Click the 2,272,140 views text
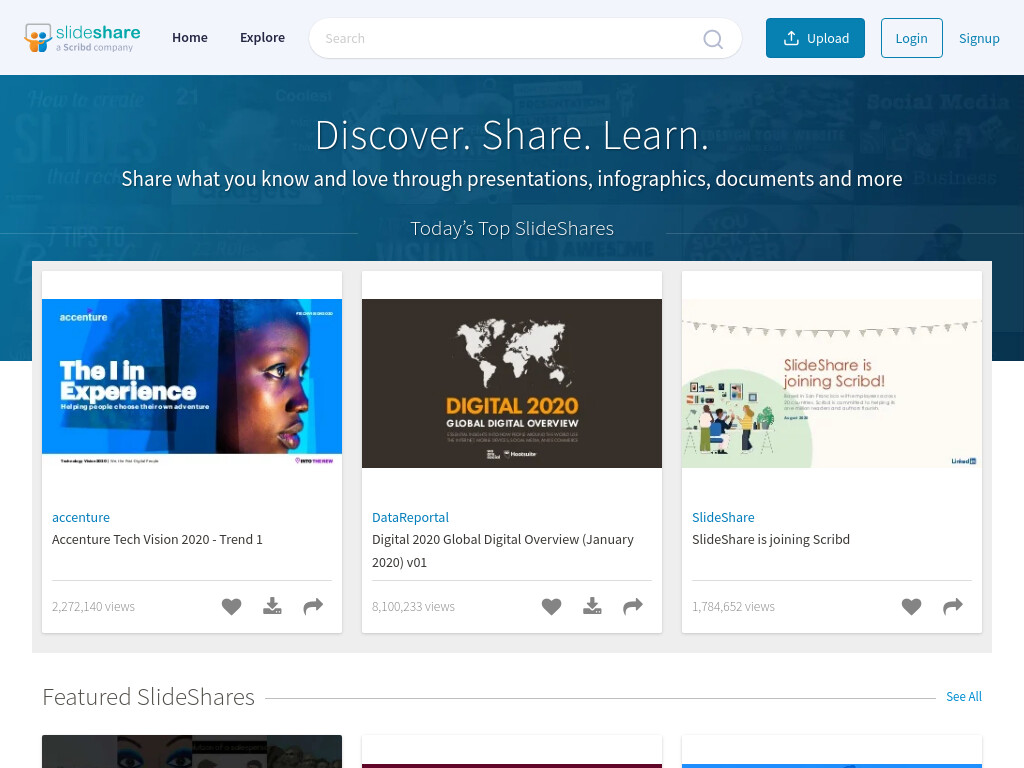The image size is (1024, 768). coord(93,607)
